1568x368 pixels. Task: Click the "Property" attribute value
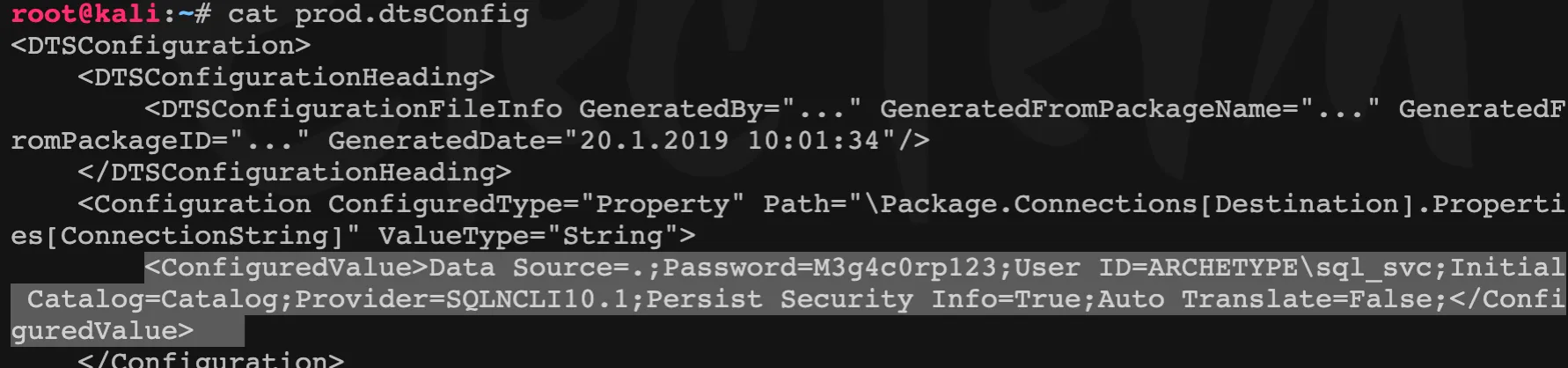(662, 204)
